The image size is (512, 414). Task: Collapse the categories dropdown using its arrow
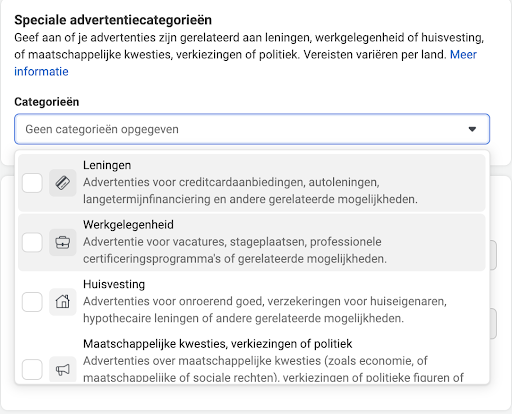click(472, 129)
